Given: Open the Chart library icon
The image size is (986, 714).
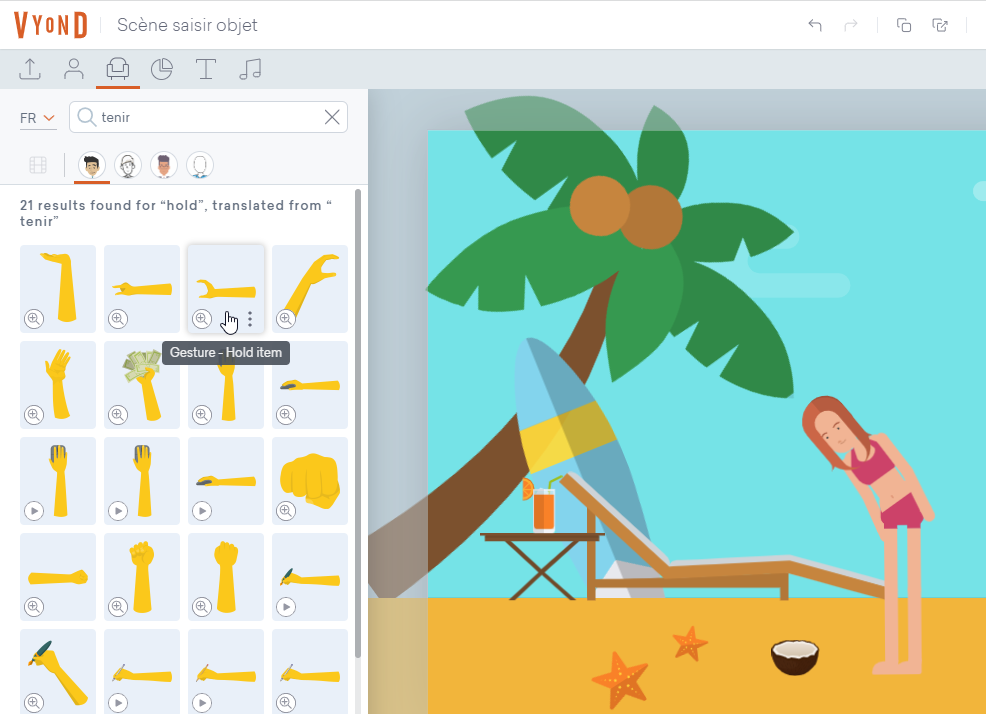Looking at the screenshot, I should coord(161,69).
